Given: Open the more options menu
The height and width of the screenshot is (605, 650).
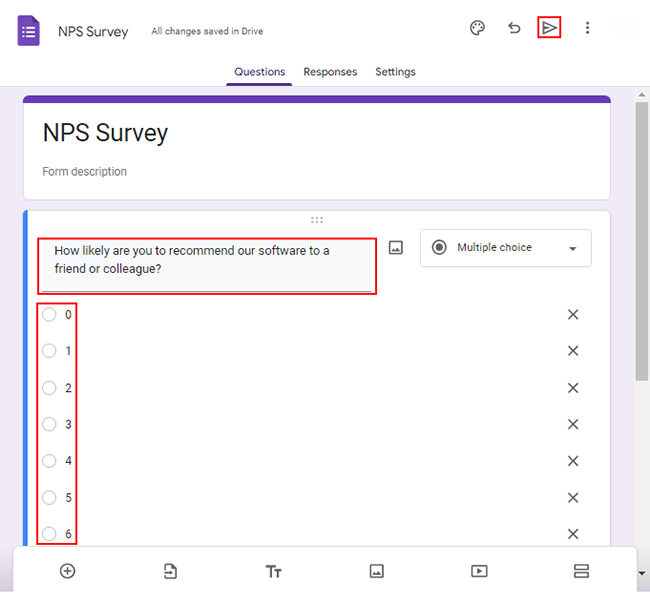Looking at the screenshot, I should point(587,28).
